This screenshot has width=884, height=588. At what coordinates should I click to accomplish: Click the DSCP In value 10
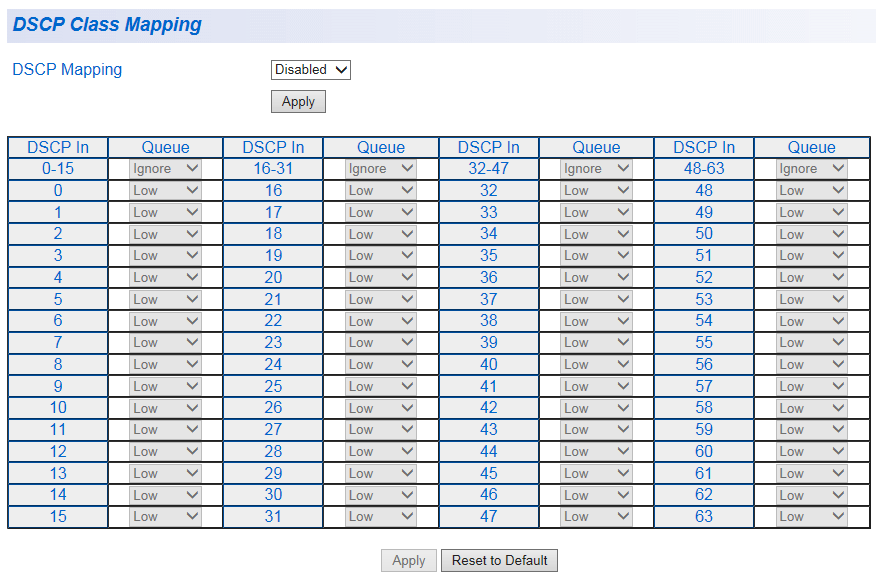point(58,408)
